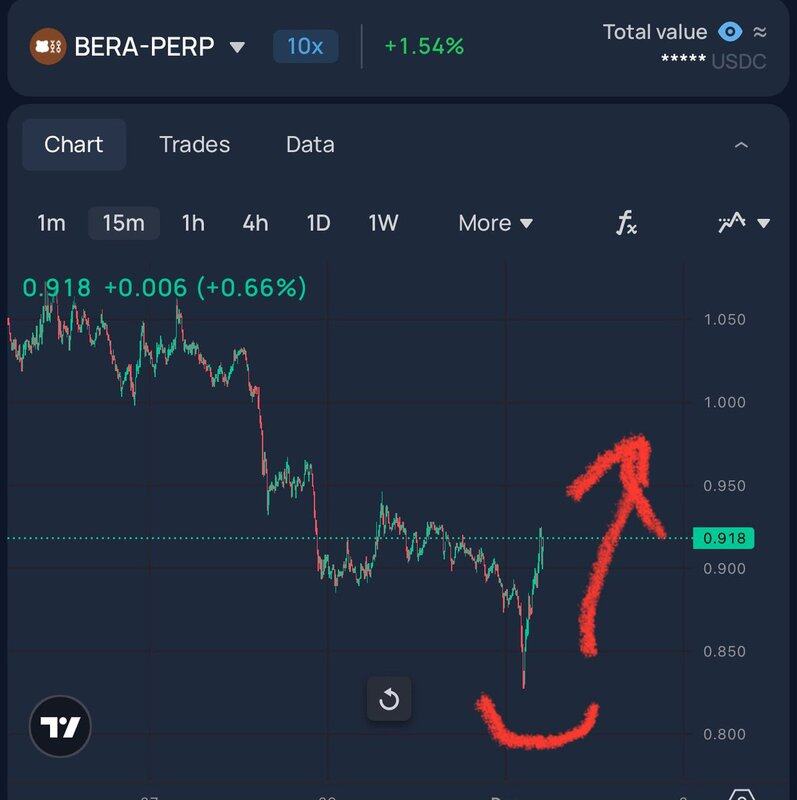Expand the More timeframes dropdown
Viewport: 797px width, 800px height.
point(495,223)
